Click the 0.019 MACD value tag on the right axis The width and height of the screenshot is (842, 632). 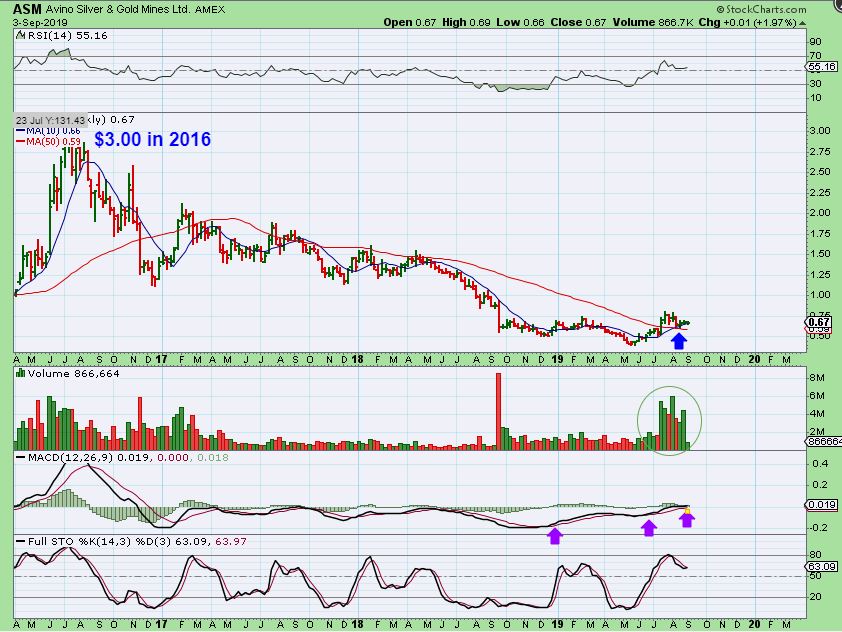(822, 504)
